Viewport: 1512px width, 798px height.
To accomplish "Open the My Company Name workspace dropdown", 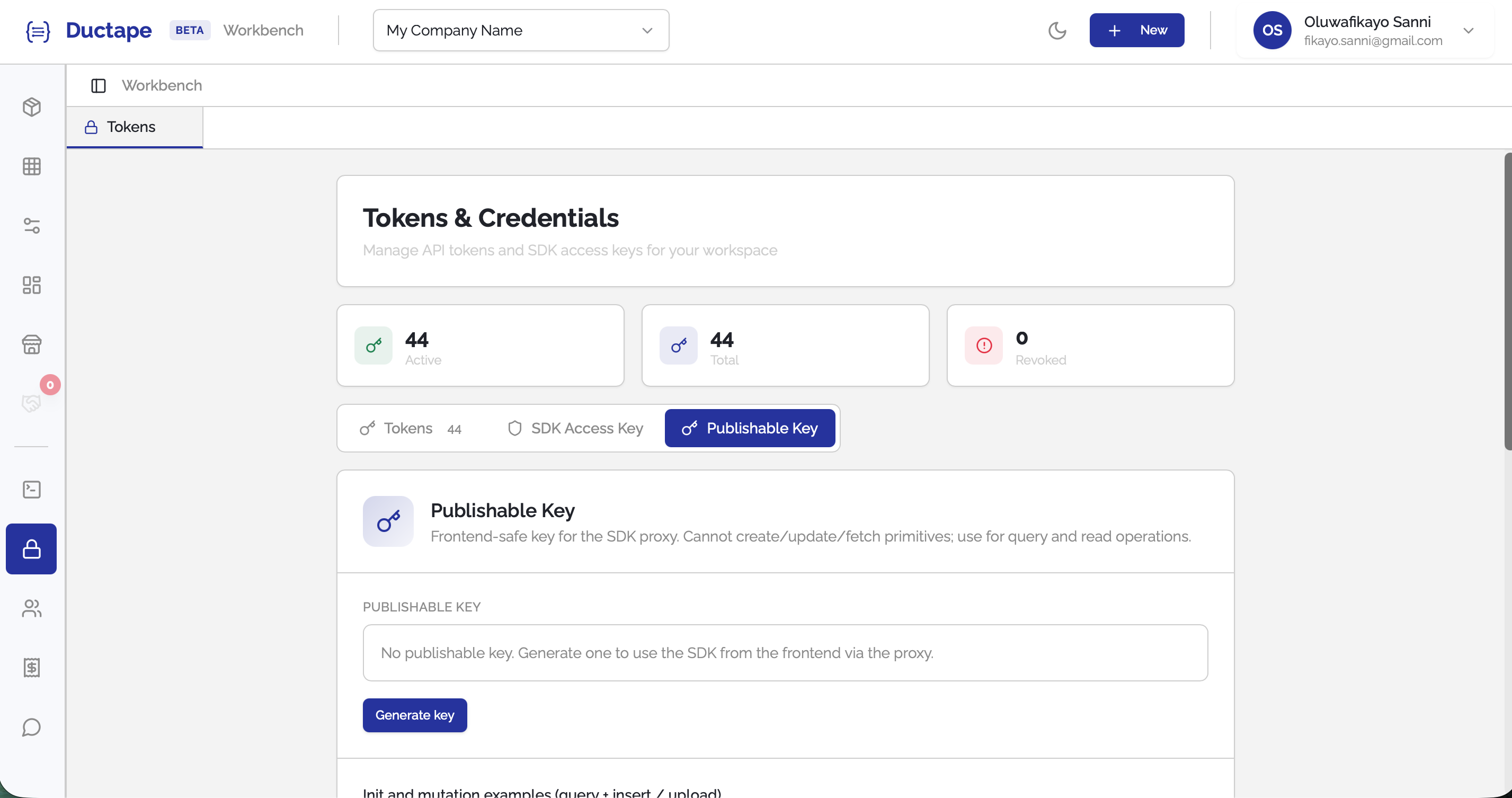I will (520, 30).
